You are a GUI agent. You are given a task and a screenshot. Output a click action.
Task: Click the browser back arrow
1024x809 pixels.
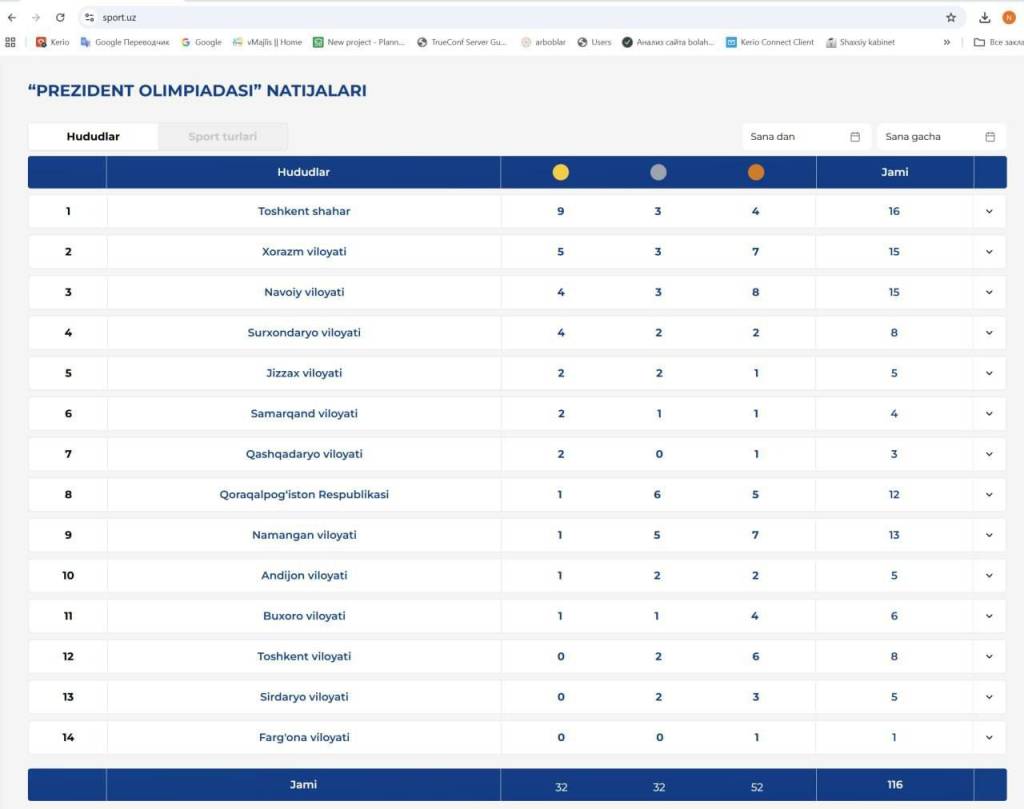12,17
